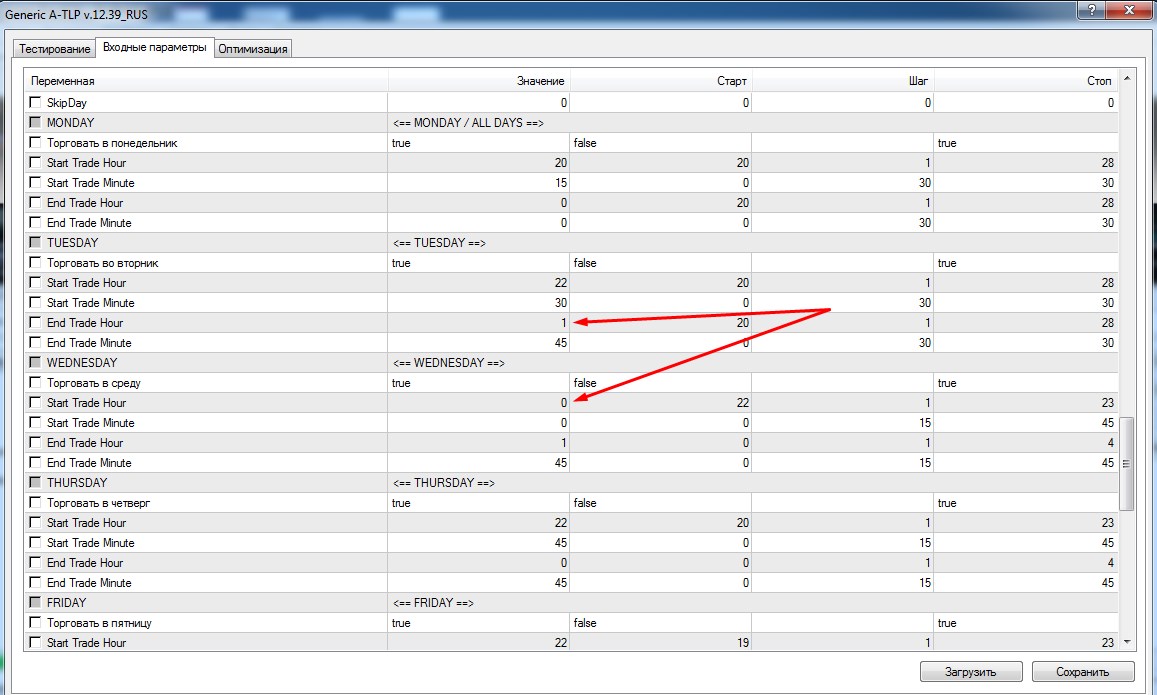Click Wednesday Start Trade Hour value 0

479,403
